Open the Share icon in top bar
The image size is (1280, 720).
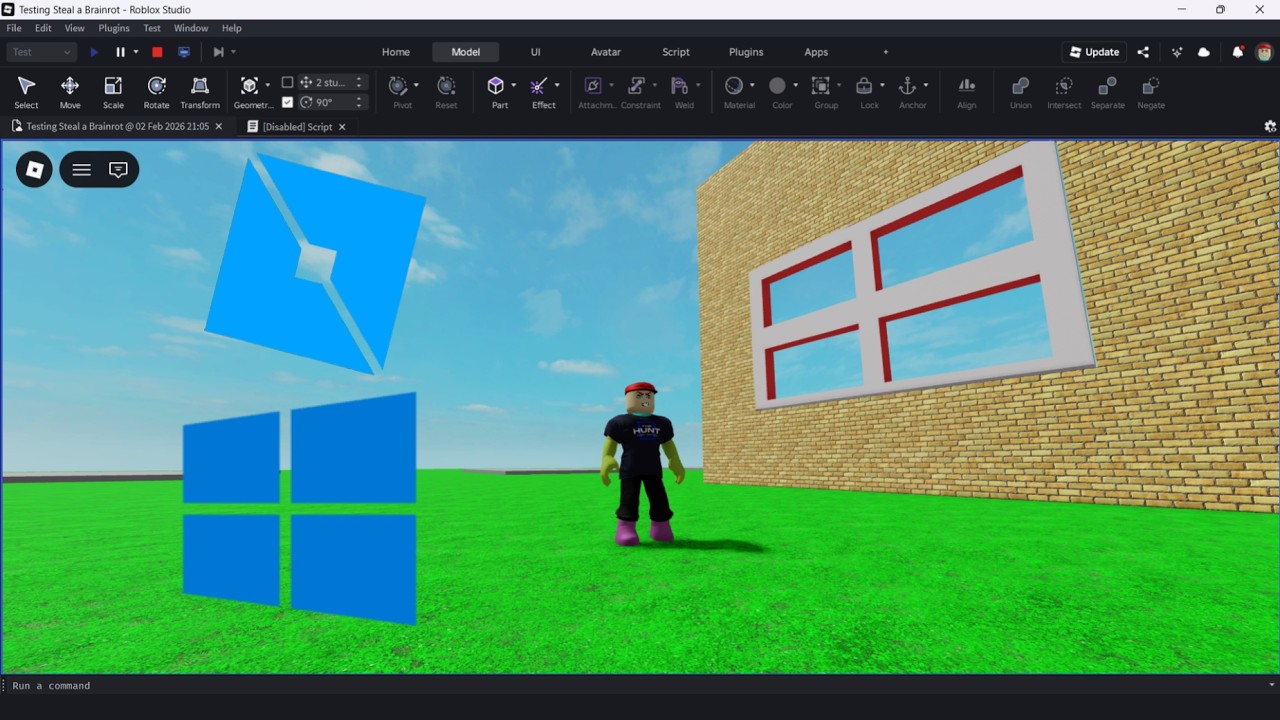click(1143, 52)
